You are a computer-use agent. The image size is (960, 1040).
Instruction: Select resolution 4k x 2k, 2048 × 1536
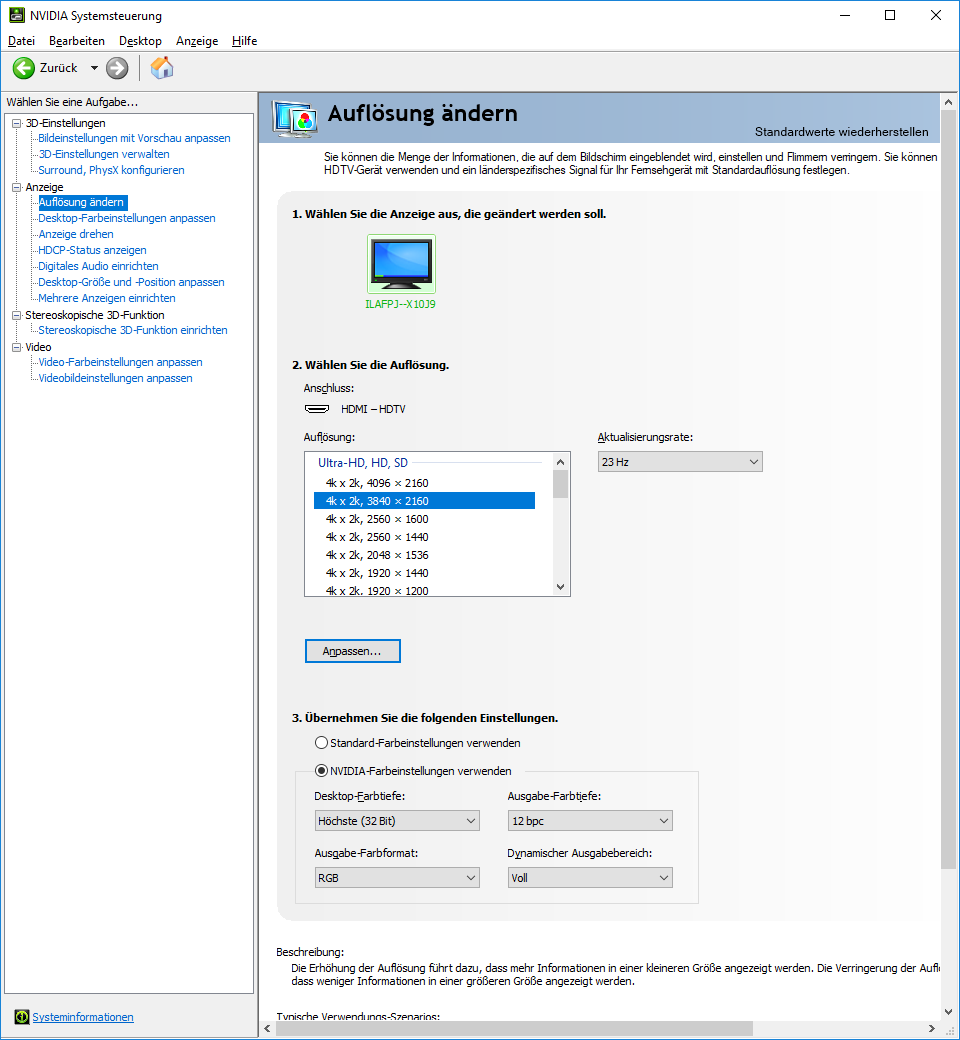coord(424,554)
